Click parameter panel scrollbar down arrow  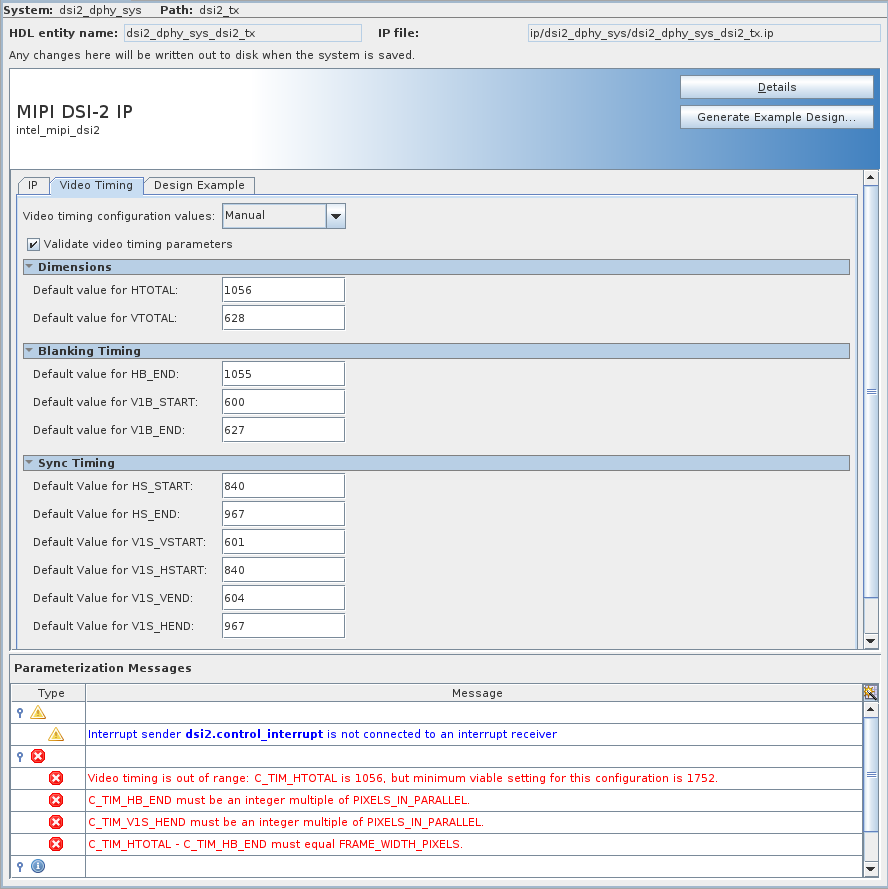(x=871, y=641)
